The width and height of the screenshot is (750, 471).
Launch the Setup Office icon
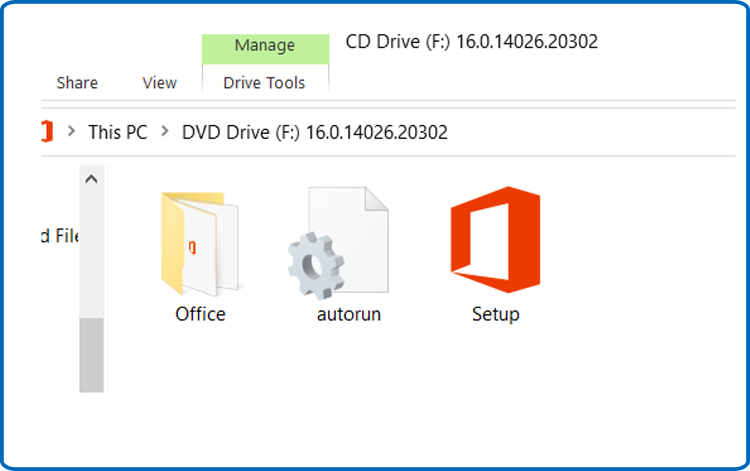pyautogui.click(x=495, y=240)
